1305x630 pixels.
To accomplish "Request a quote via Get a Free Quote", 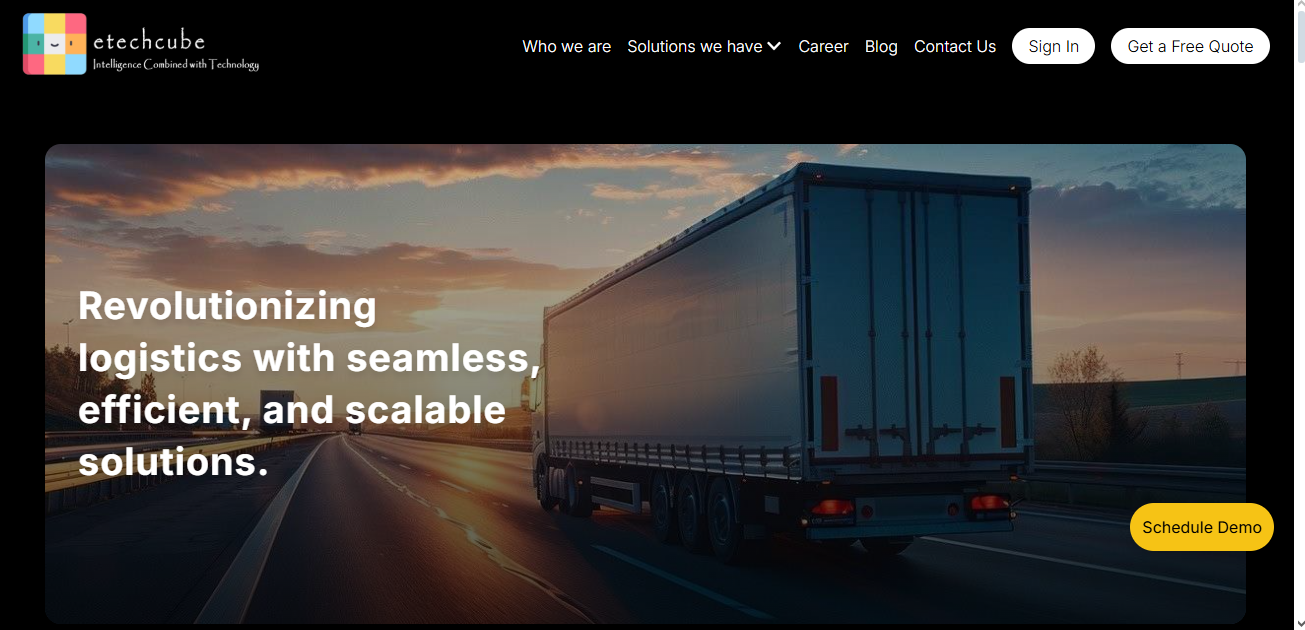I will tap(1190, 46).
